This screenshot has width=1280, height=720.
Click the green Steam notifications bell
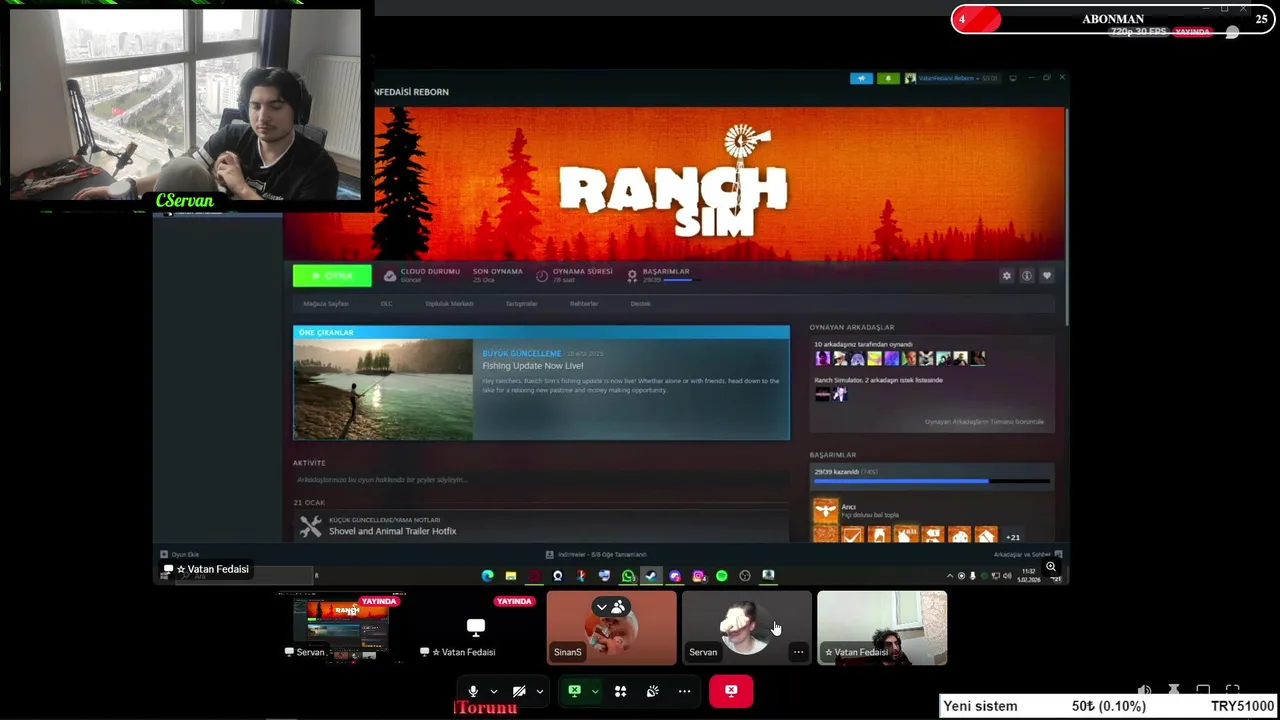click(x=888, y=78)
